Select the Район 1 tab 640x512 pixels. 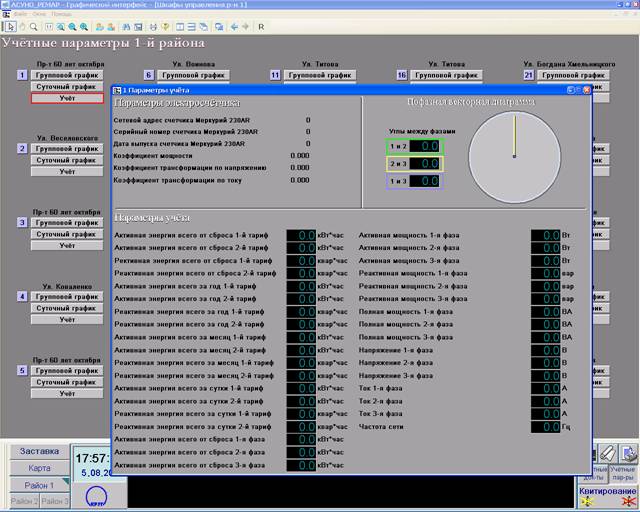39,485
